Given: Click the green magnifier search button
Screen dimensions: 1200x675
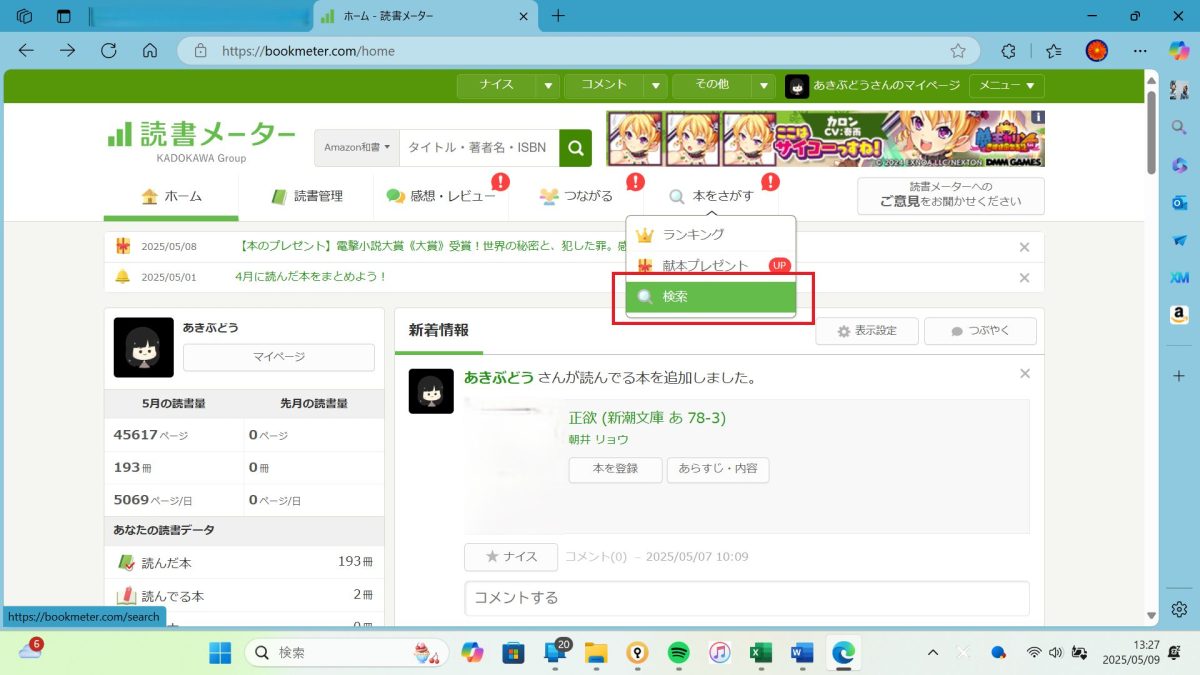Looking at the screenshot, I should pos(575,148).
